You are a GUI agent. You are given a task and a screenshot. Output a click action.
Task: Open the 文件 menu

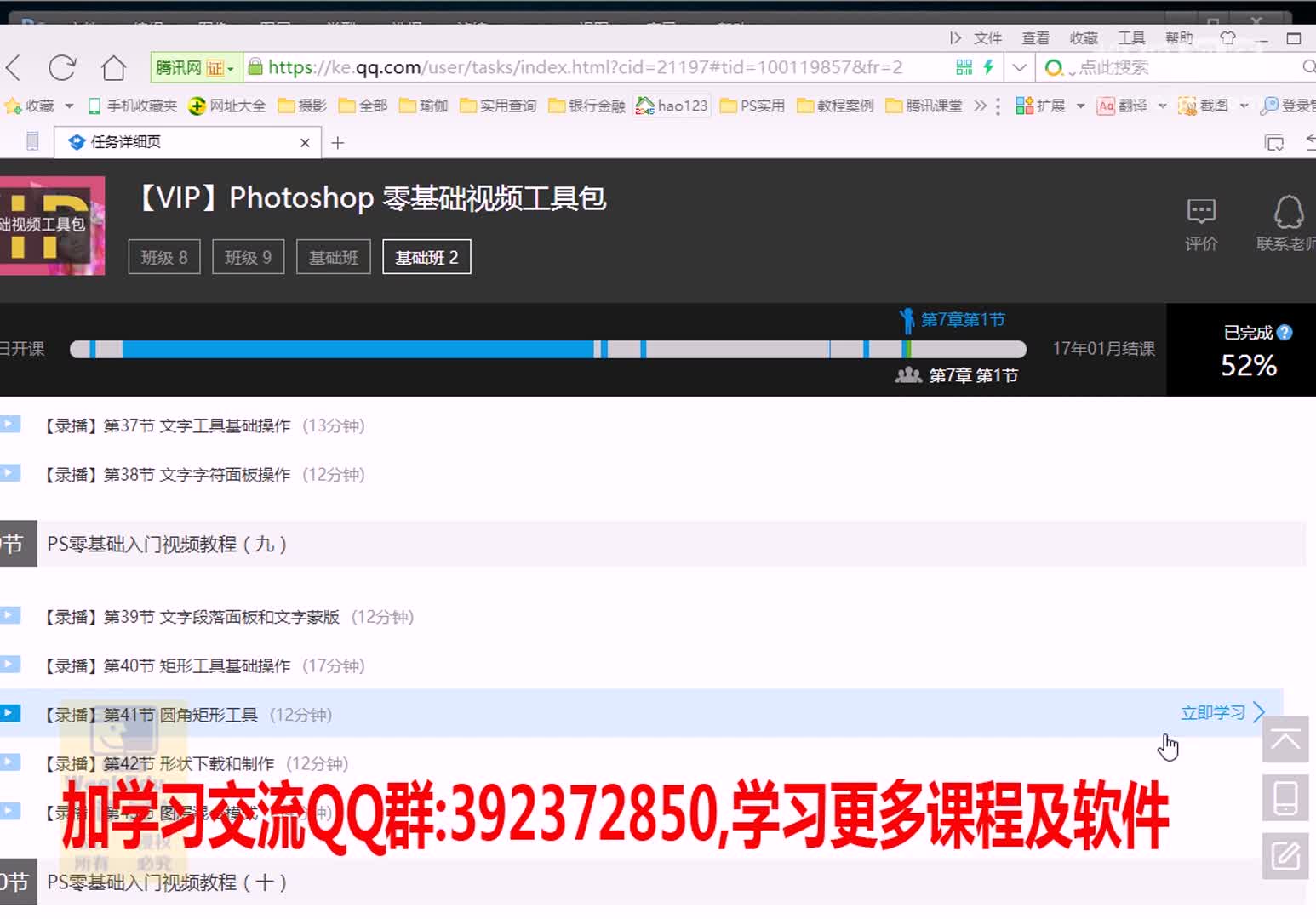[x=987, y=38]
